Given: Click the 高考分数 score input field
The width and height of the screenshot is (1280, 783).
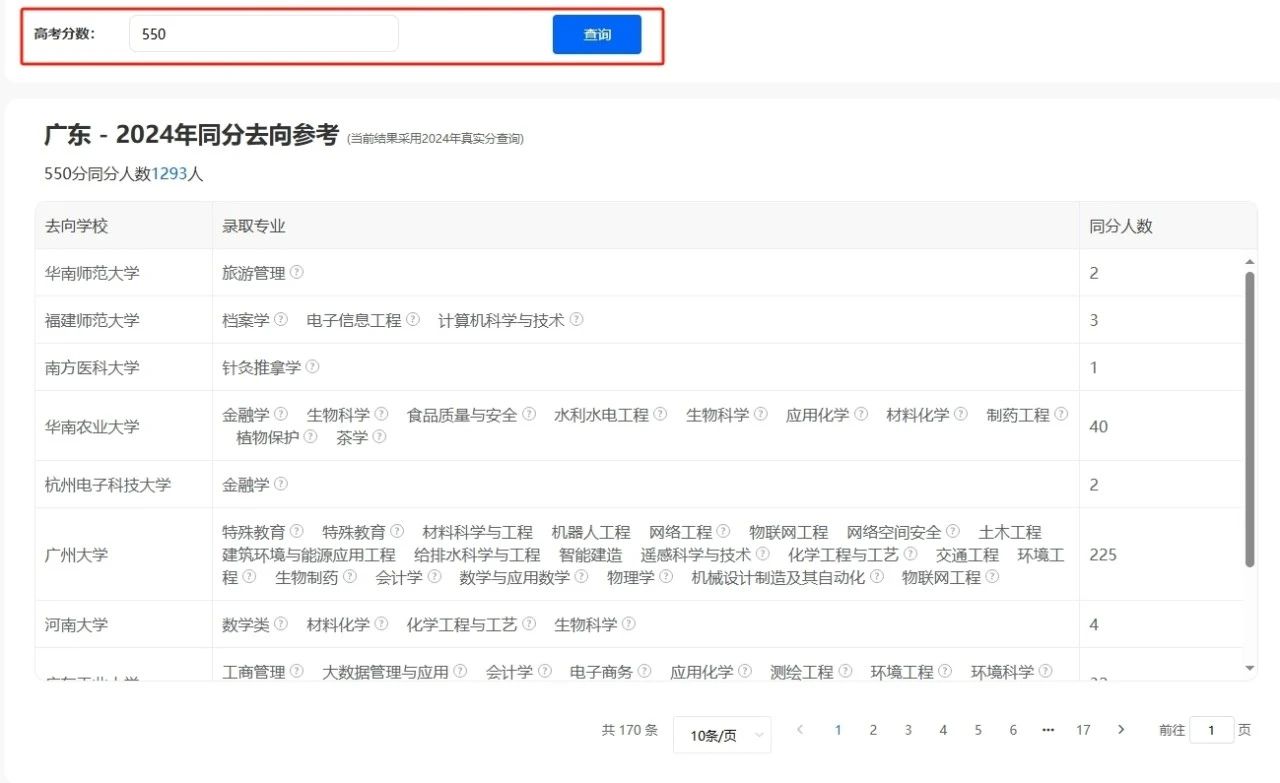Looking at the screenshot, I should (x=263, y=33).
